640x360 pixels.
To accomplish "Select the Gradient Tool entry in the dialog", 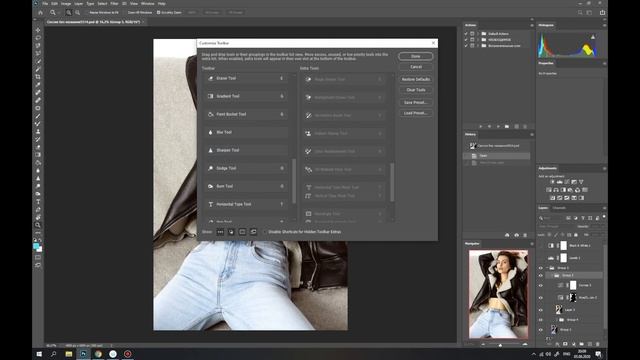I will 246,96.
